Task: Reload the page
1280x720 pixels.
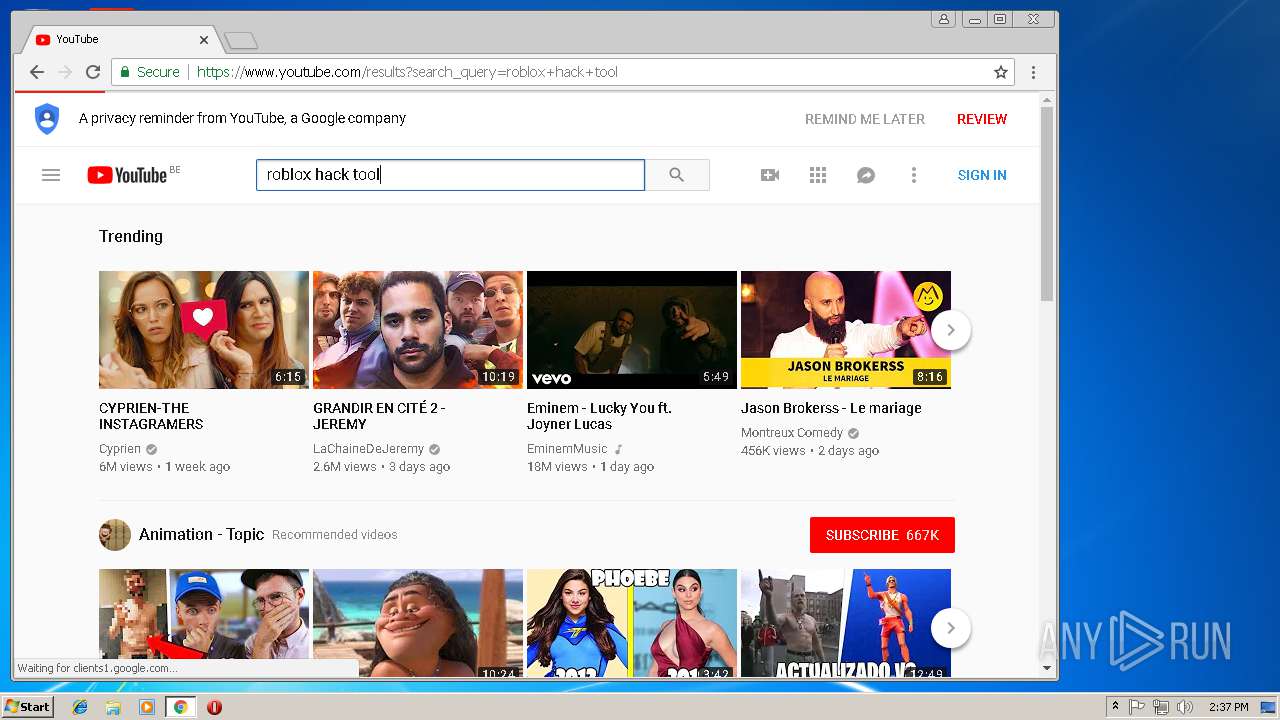Action: pyautogui.click(x=93, y=72)
